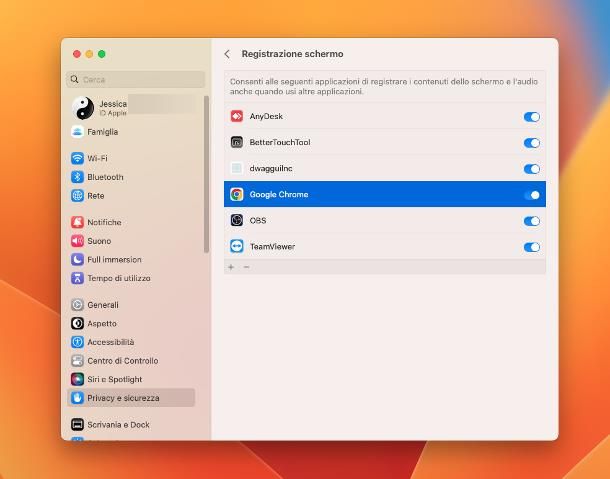Viewport: 610px width, 479px height.
Task: Select the TeamViewer row label
Action: click(272, 247)
